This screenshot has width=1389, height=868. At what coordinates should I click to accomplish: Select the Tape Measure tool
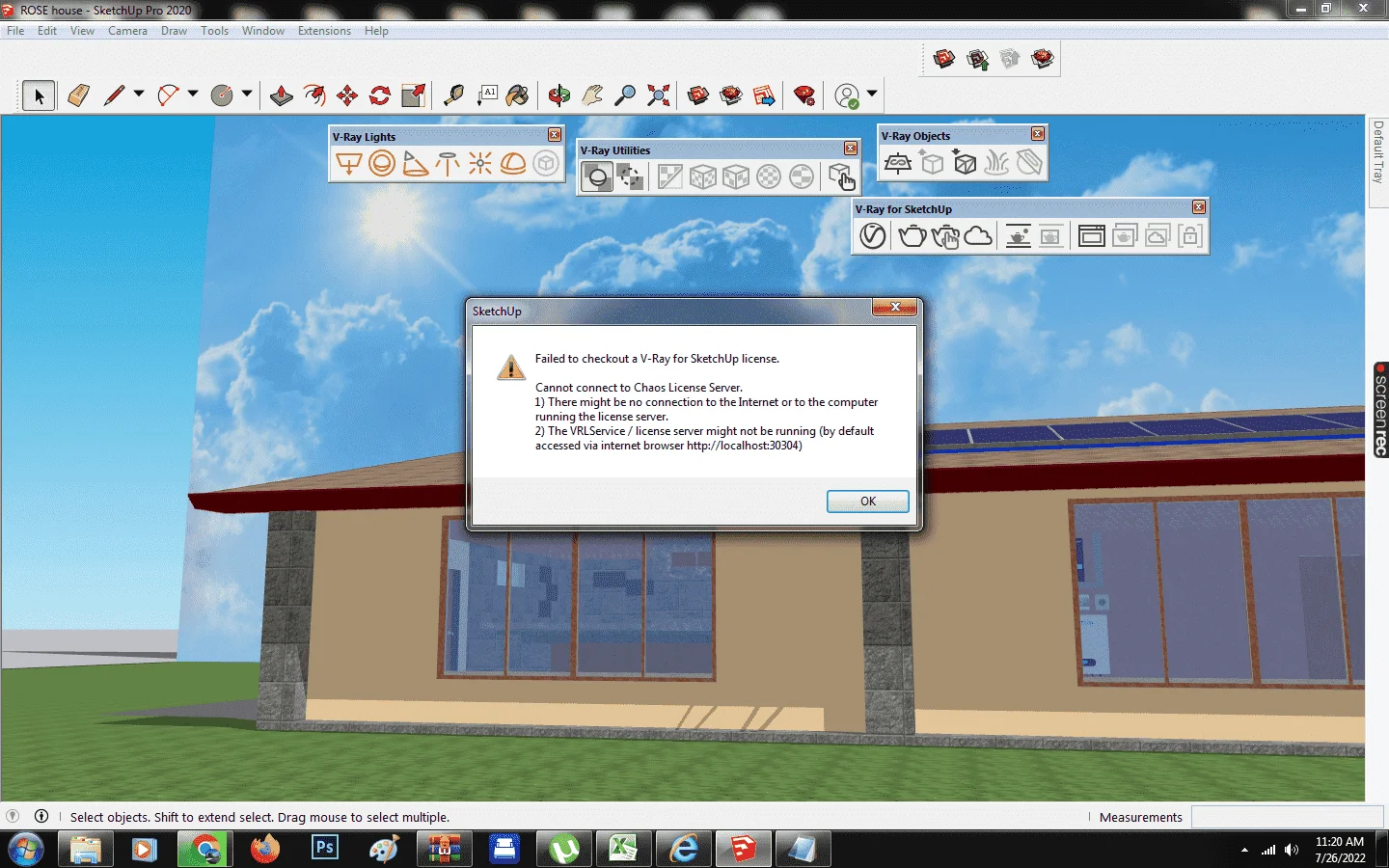(x=453, y=95)
